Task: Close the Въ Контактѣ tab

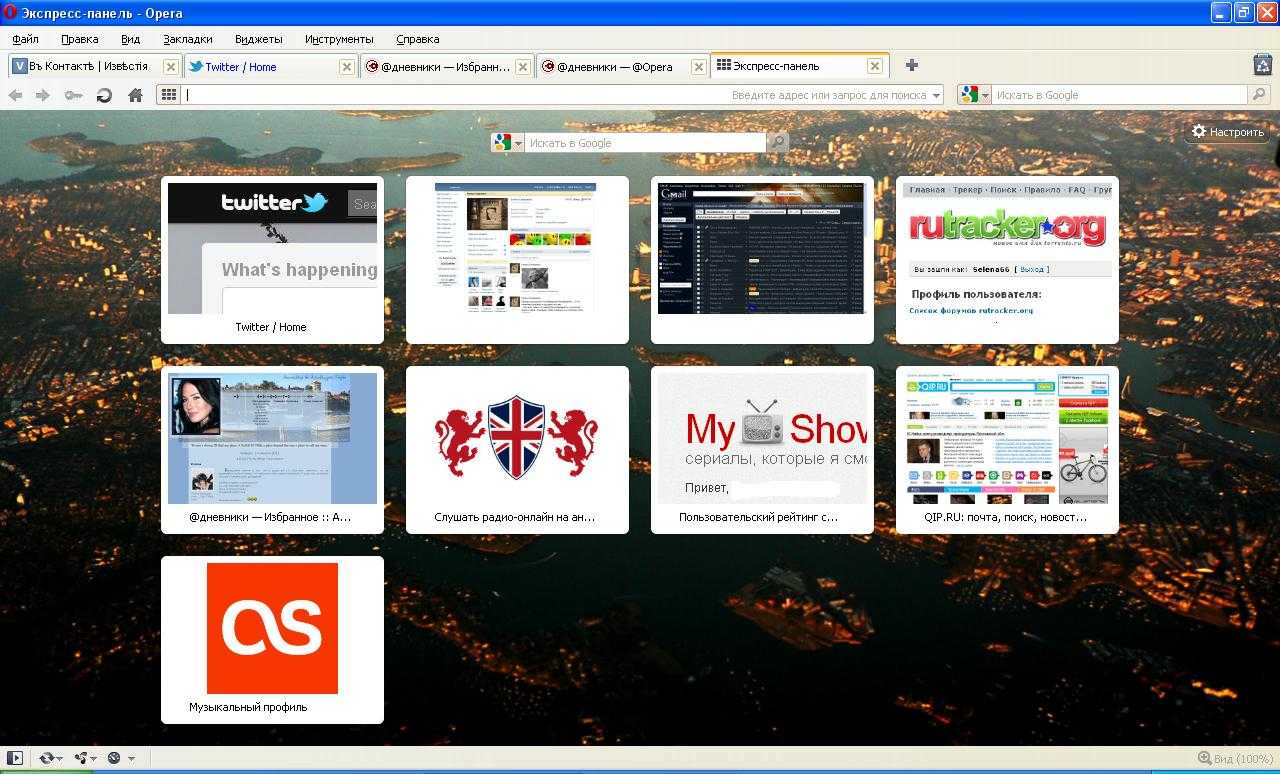Action: tap(170, 67)
